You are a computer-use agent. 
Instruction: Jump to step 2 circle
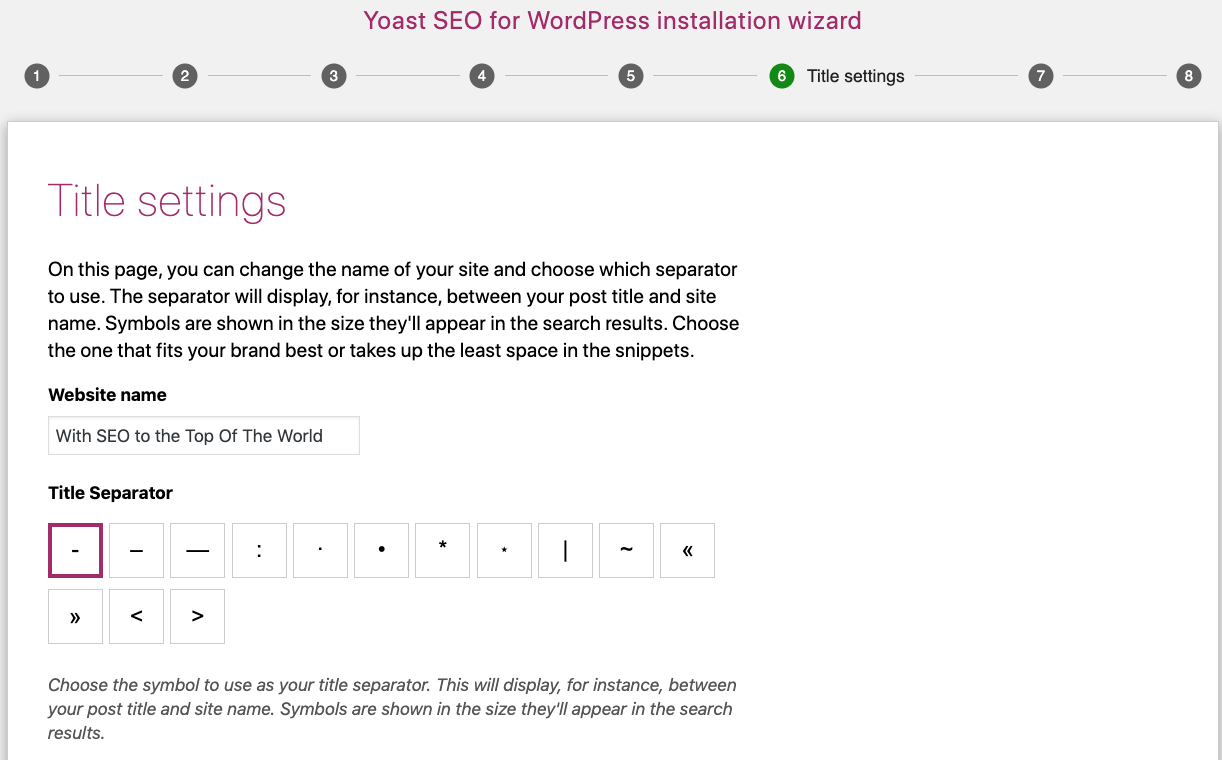point(185,76)
